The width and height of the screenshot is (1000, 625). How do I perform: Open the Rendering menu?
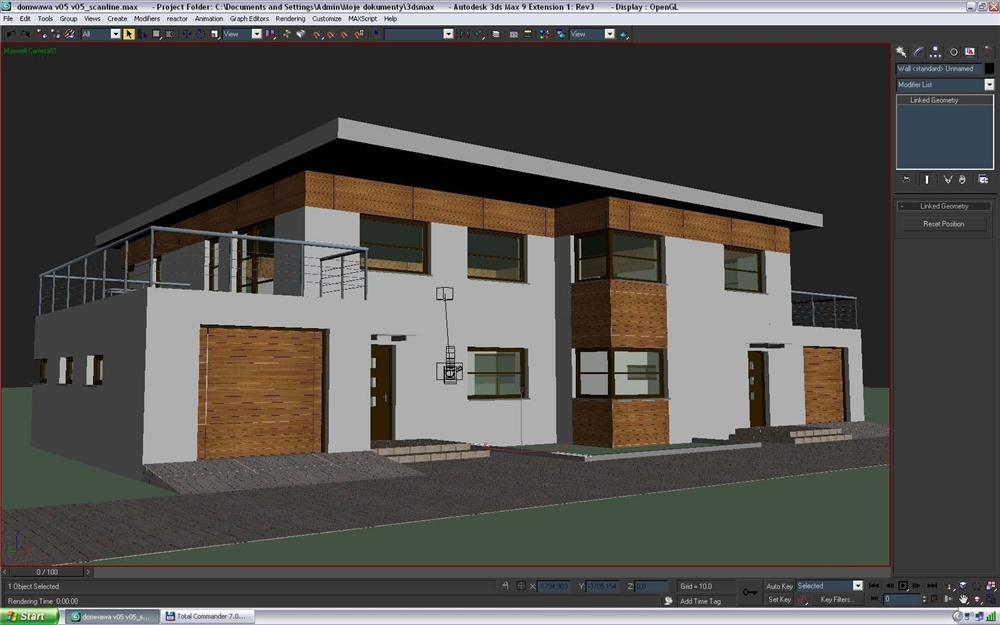pos(290,18)
